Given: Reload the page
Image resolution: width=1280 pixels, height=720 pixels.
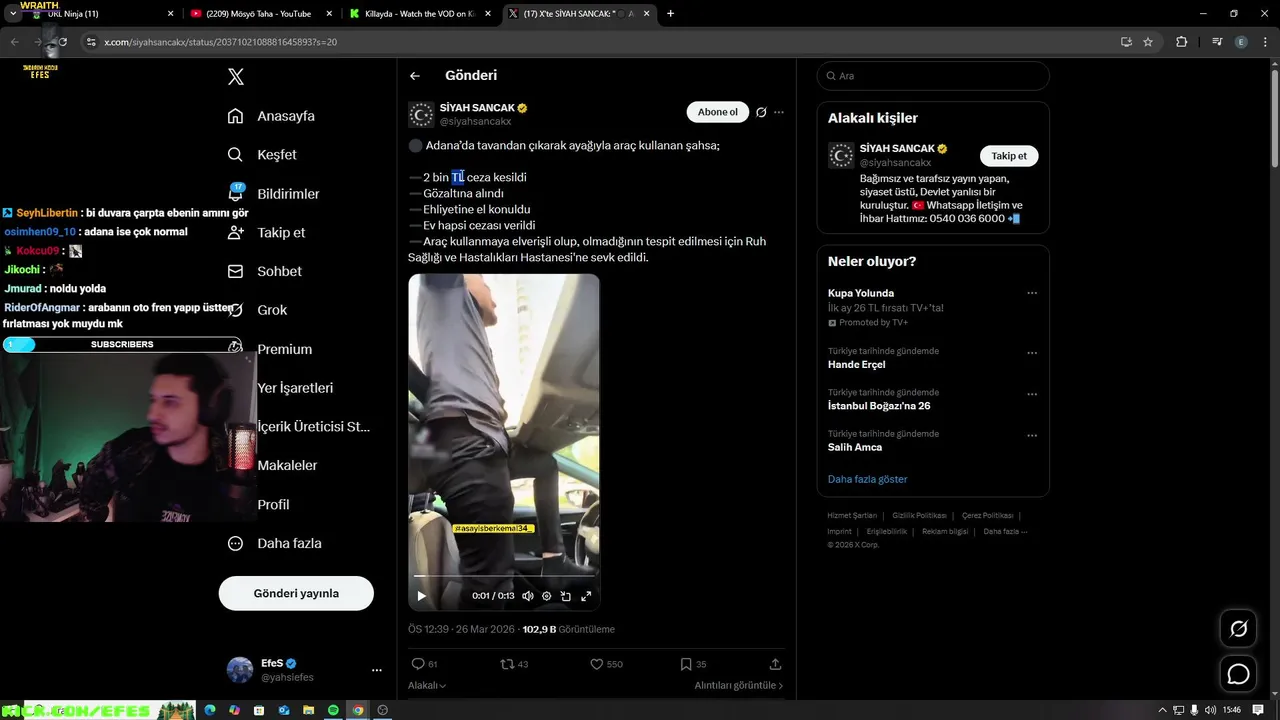Looking at the screenshot, I should click(x=62, y=42).
